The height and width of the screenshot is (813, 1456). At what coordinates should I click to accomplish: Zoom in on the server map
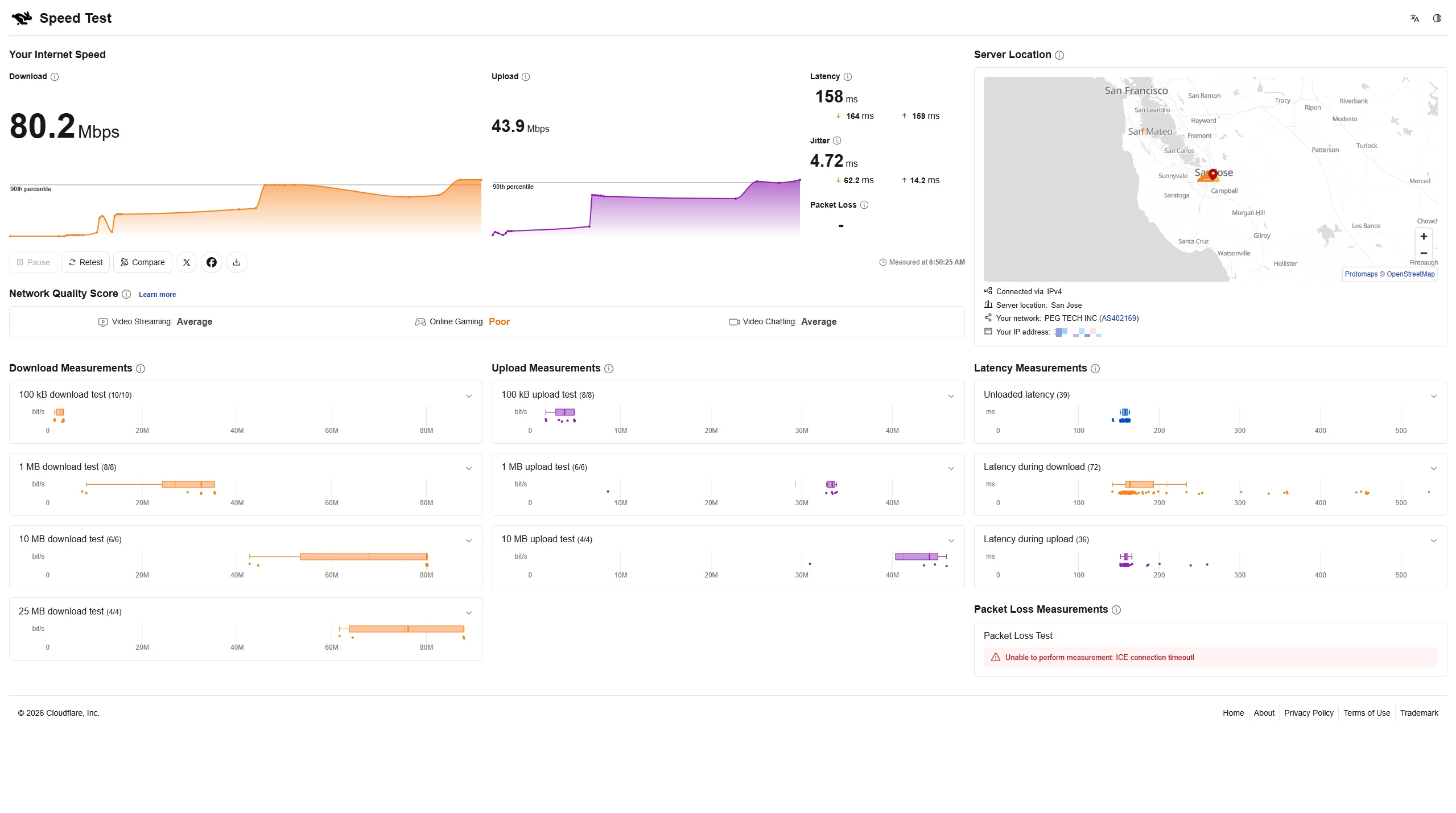(x=1424, y=237)
